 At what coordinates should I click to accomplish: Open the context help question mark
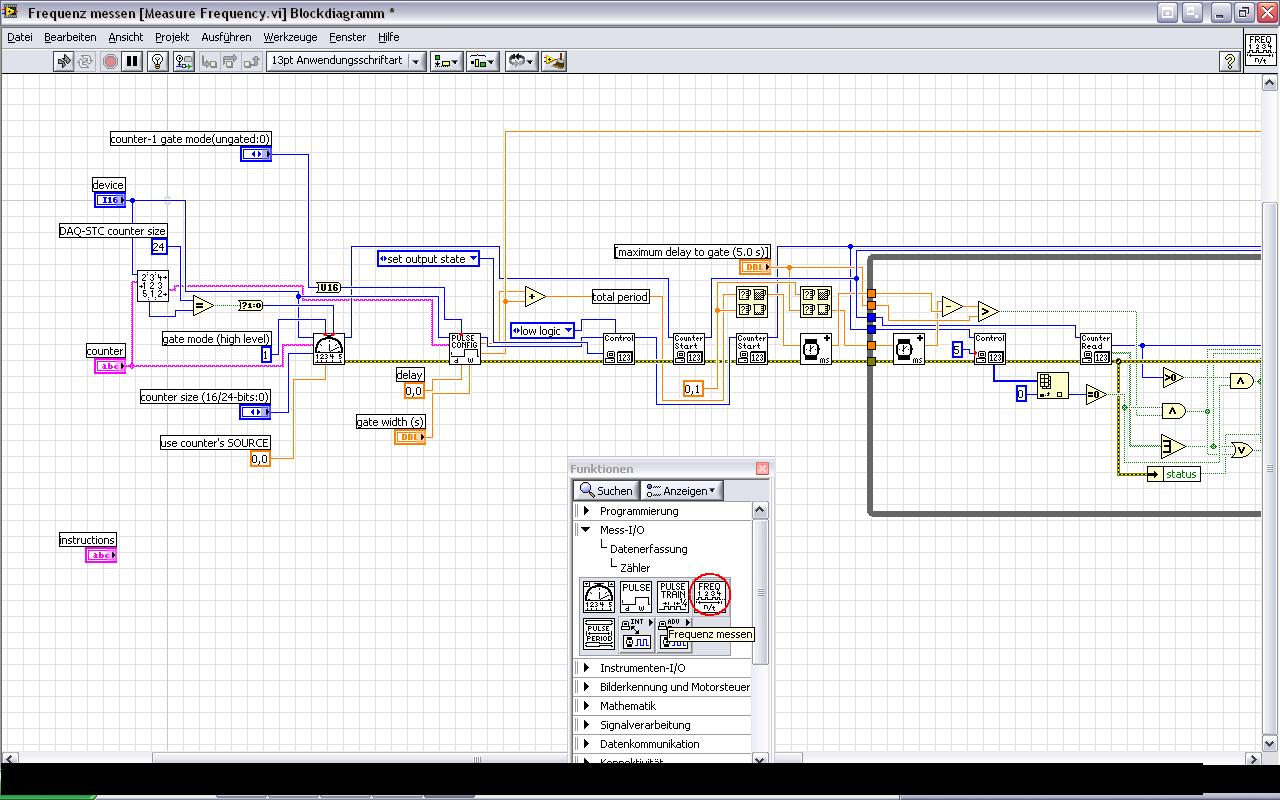coord(1230,62)
